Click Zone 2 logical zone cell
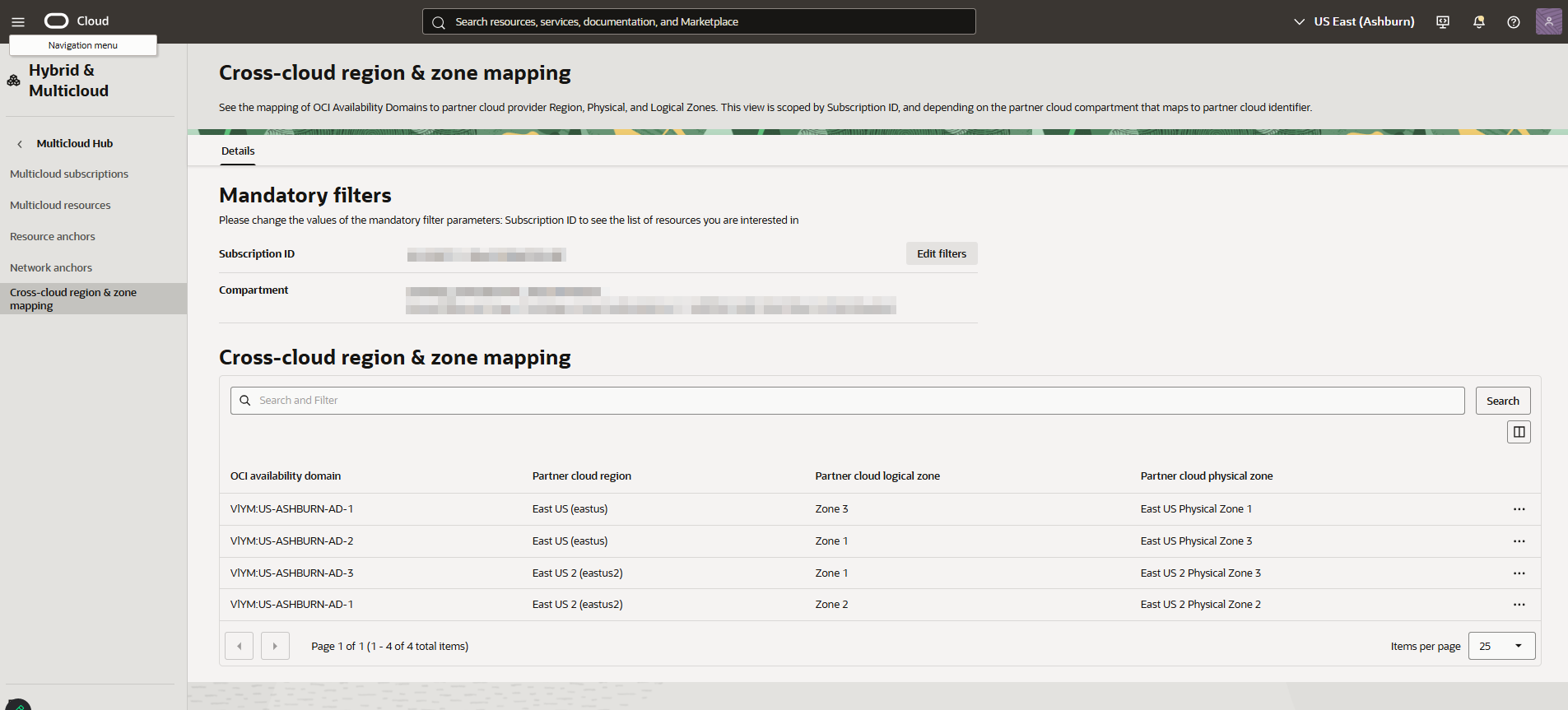The height and width of the screenshot is (710, 1568). [x=831, y=605]
